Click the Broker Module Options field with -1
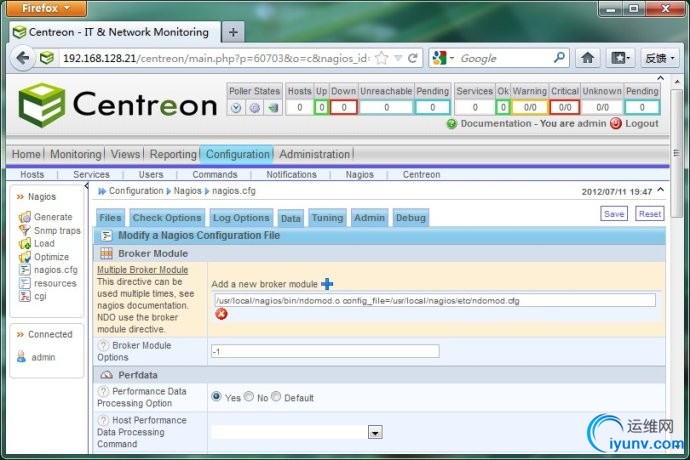Viewport: 690px width, 460px height. [x=325, y=351]
